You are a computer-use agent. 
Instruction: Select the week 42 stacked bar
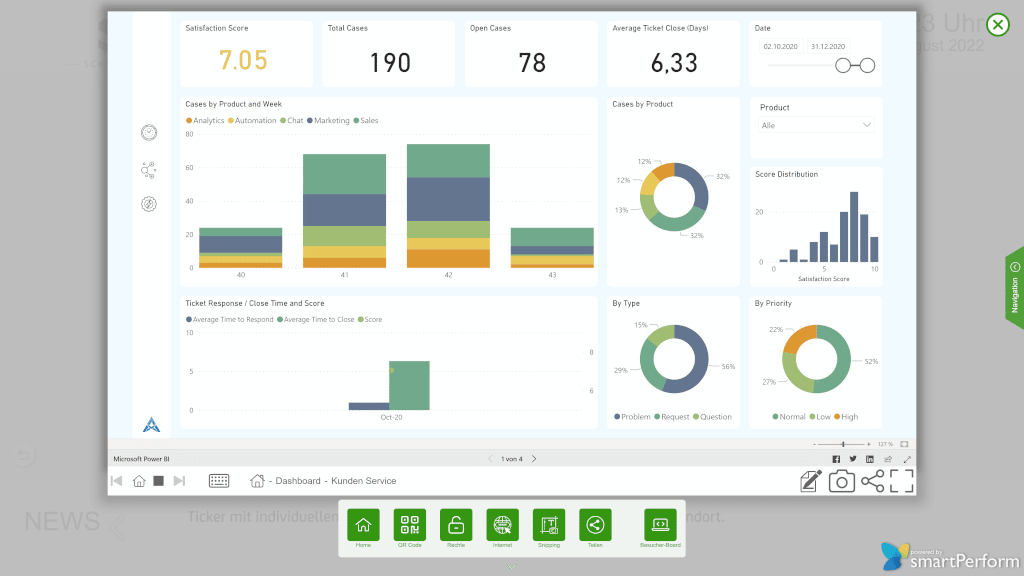coord(448,206)
